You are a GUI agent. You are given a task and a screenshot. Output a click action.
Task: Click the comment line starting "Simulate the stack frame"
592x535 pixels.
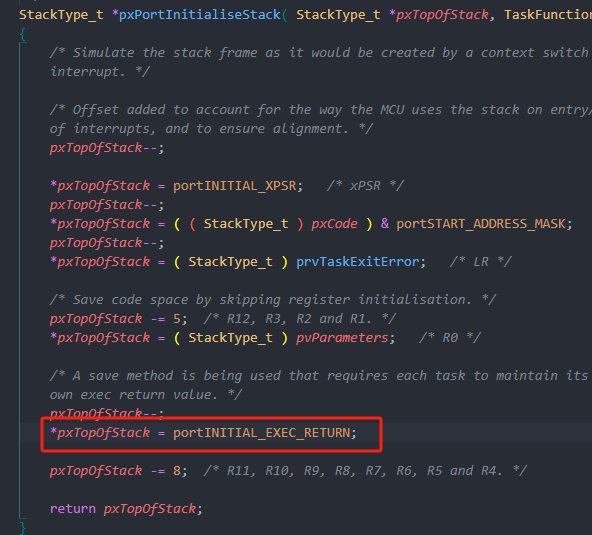click(319, 53)
